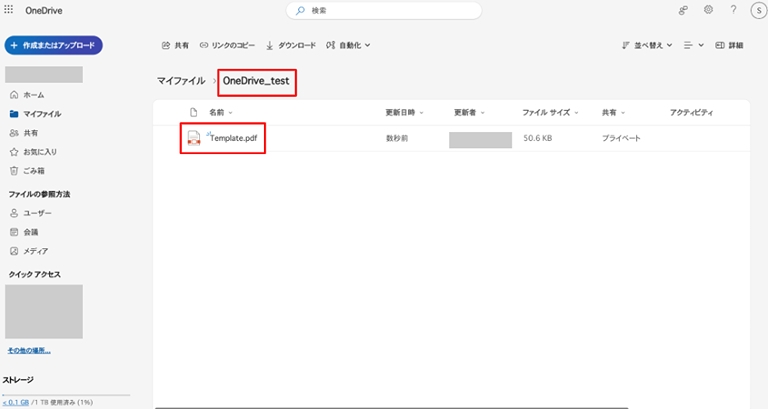The image size is (768, 409).
Task: Open the help question mark icon
Action: point(733,10)
